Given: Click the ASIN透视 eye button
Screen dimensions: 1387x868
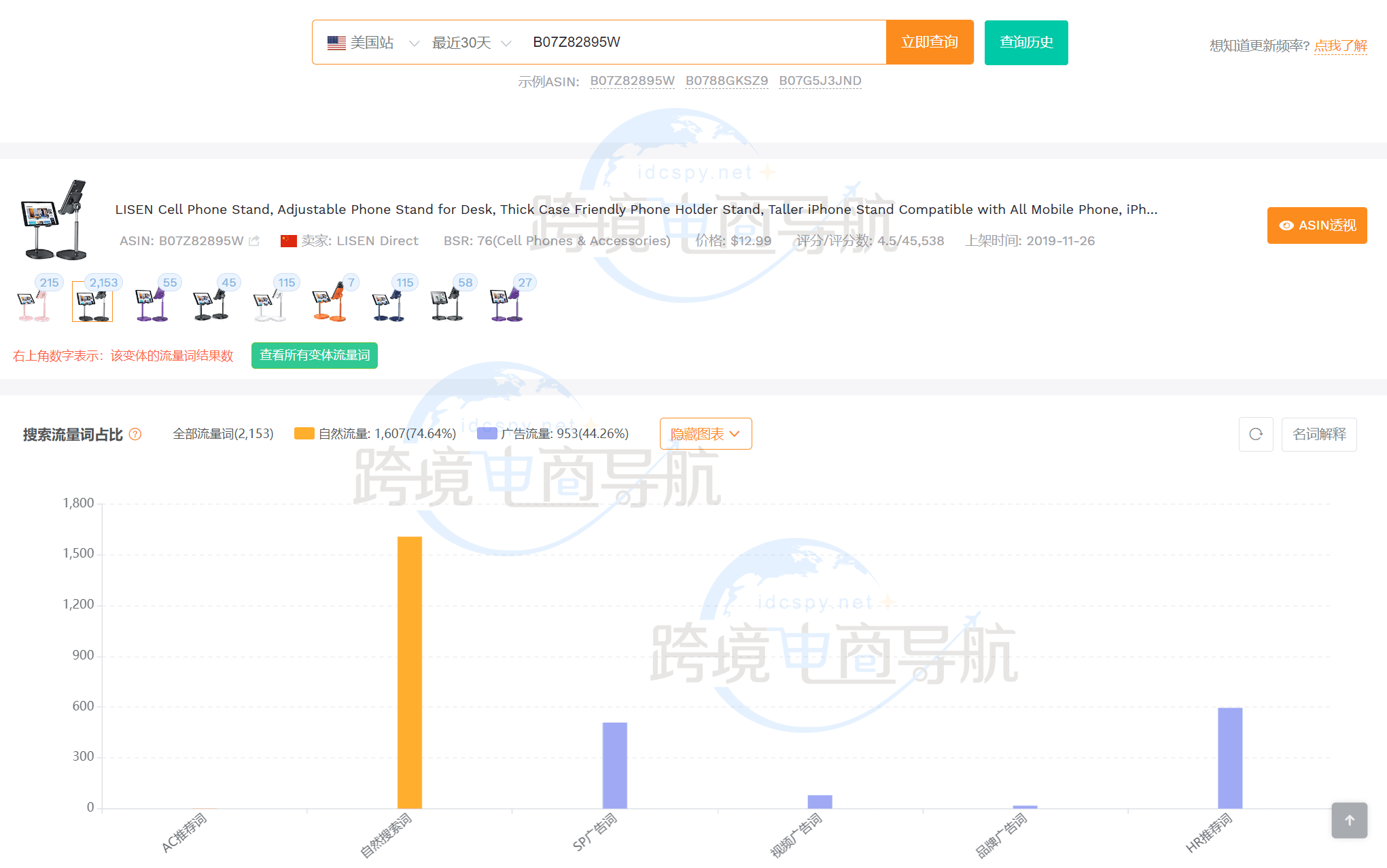Looking at the screenshot, I should [1316, 225].
